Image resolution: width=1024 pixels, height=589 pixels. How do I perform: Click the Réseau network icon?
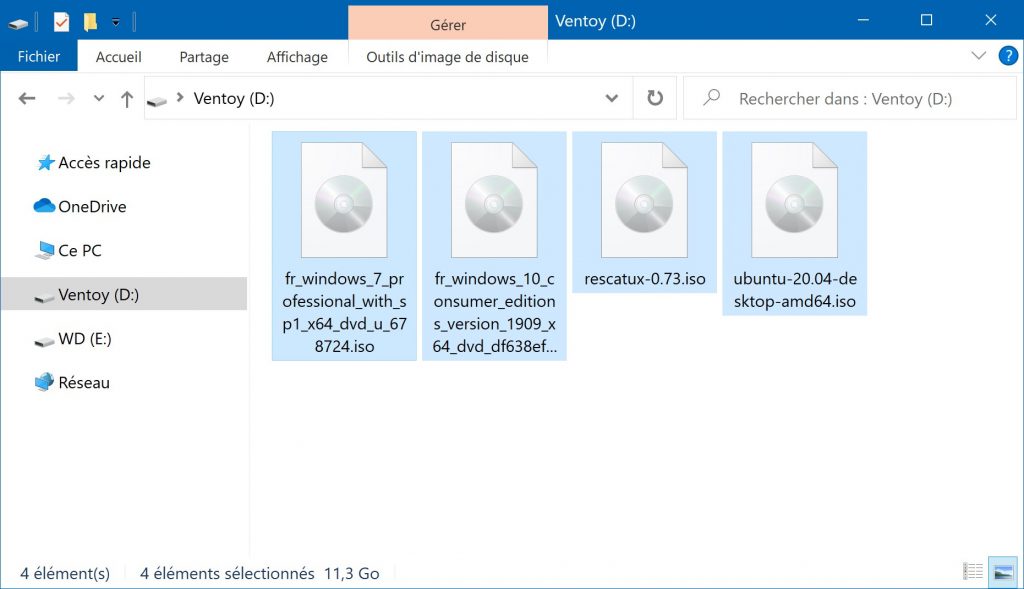pos(44,382)
